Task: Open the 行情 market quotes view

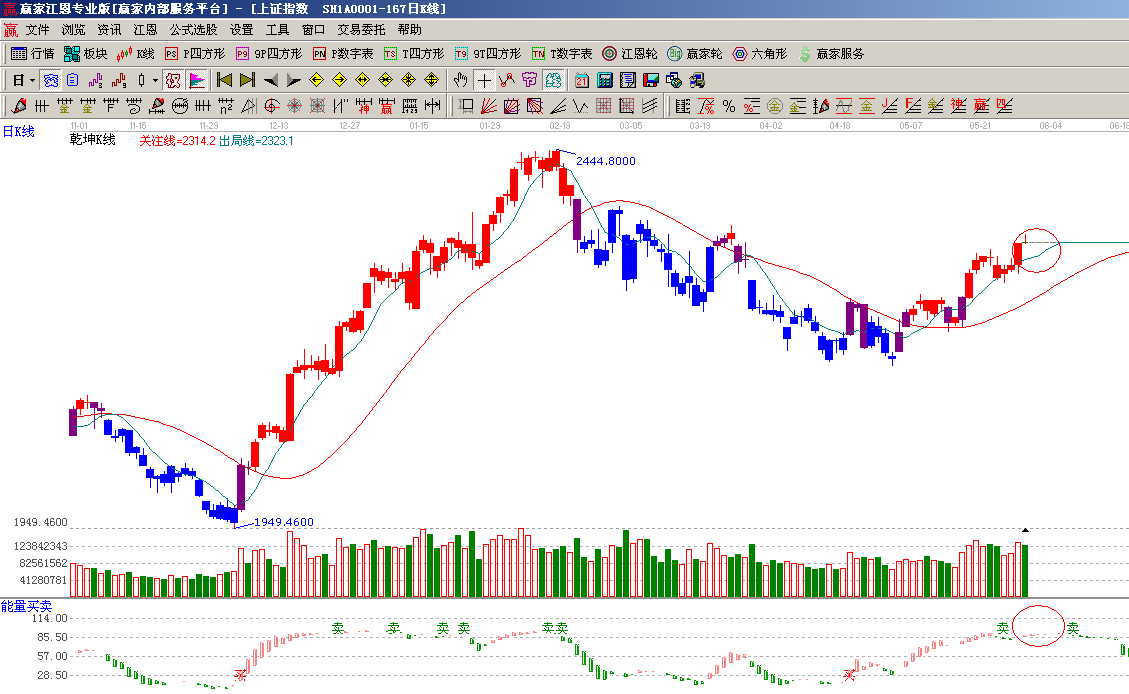Action: (33, 54)
